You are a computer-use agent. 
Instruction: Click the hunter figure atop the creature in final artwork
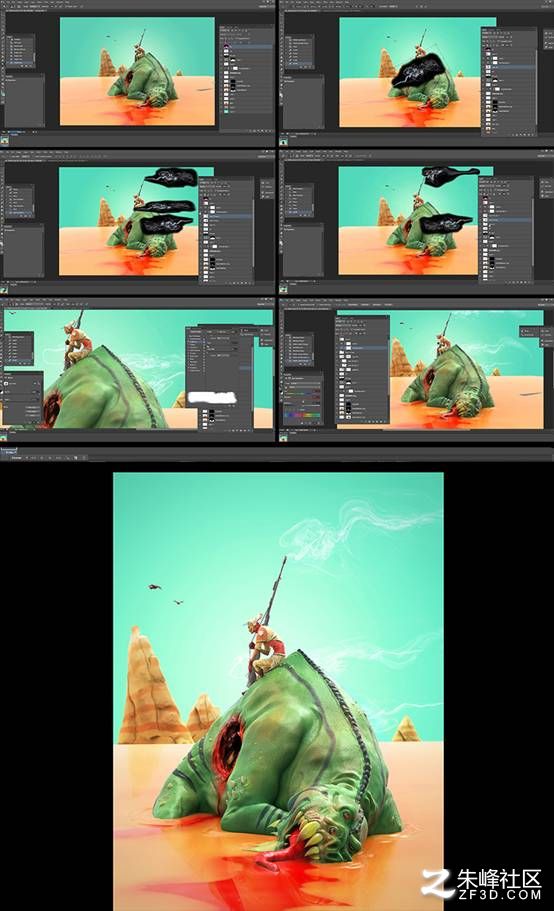click(265, 647)
